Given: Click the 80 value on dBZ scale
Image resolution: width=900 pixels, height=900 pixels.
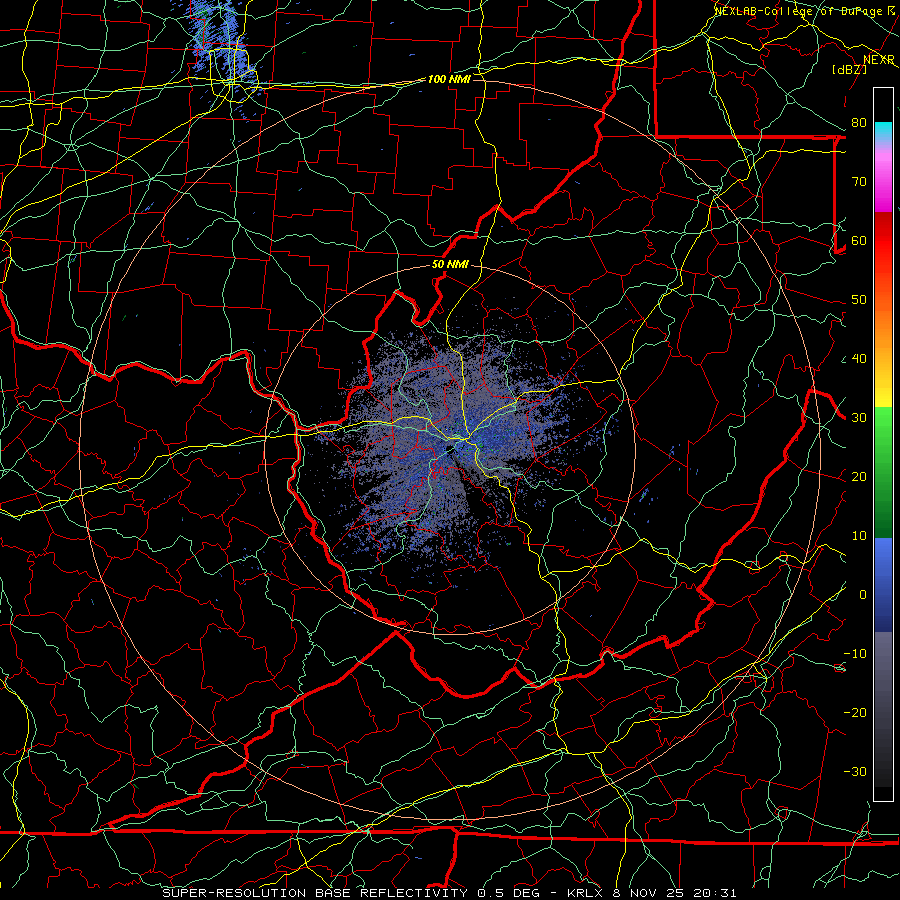Looking at the screenshot, I should click(859, 123).
